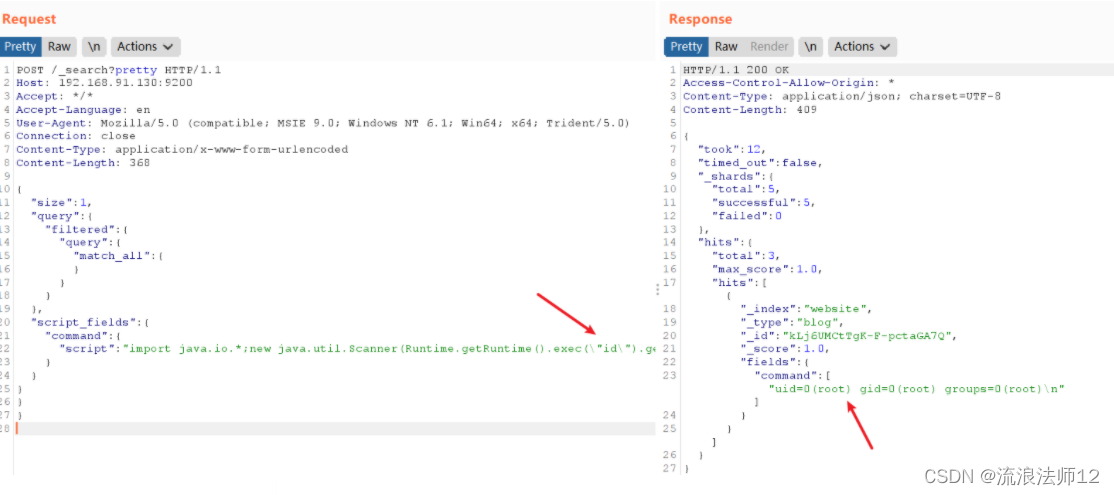
Task: Click the Accept: */* header line
Action: [x=55, y=96]
